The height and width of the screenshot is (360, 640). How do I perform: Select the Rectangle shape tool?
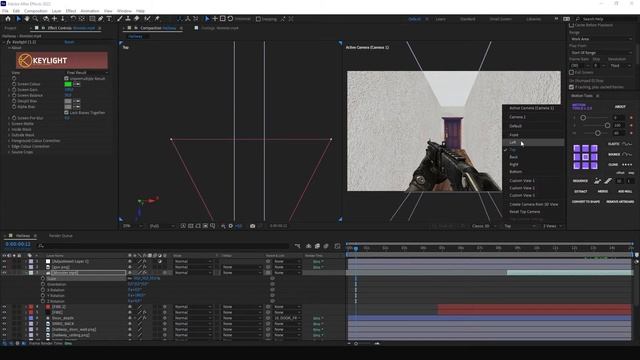click(x=92, y=19)
